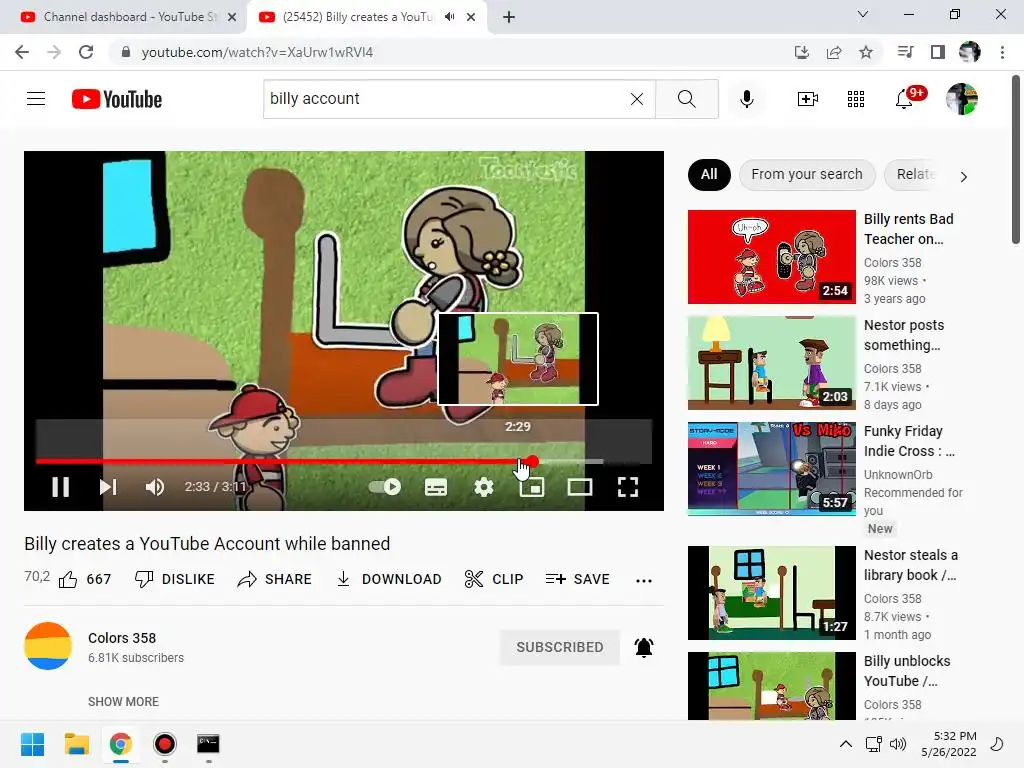This screenshot has height=768, width=1024.
Task: Go to the YouTube home logo
Action: pyautogui.click(x=117, y=99)
